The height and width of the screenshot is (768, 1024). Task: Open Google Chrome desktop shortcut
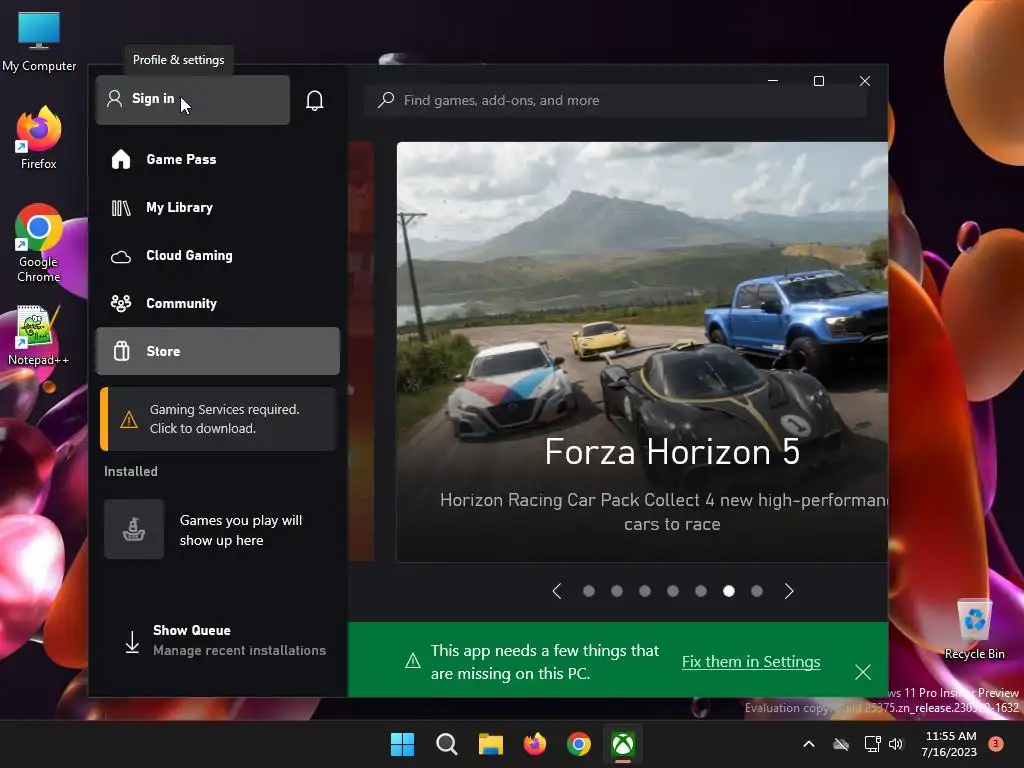(x=39, y=243)
